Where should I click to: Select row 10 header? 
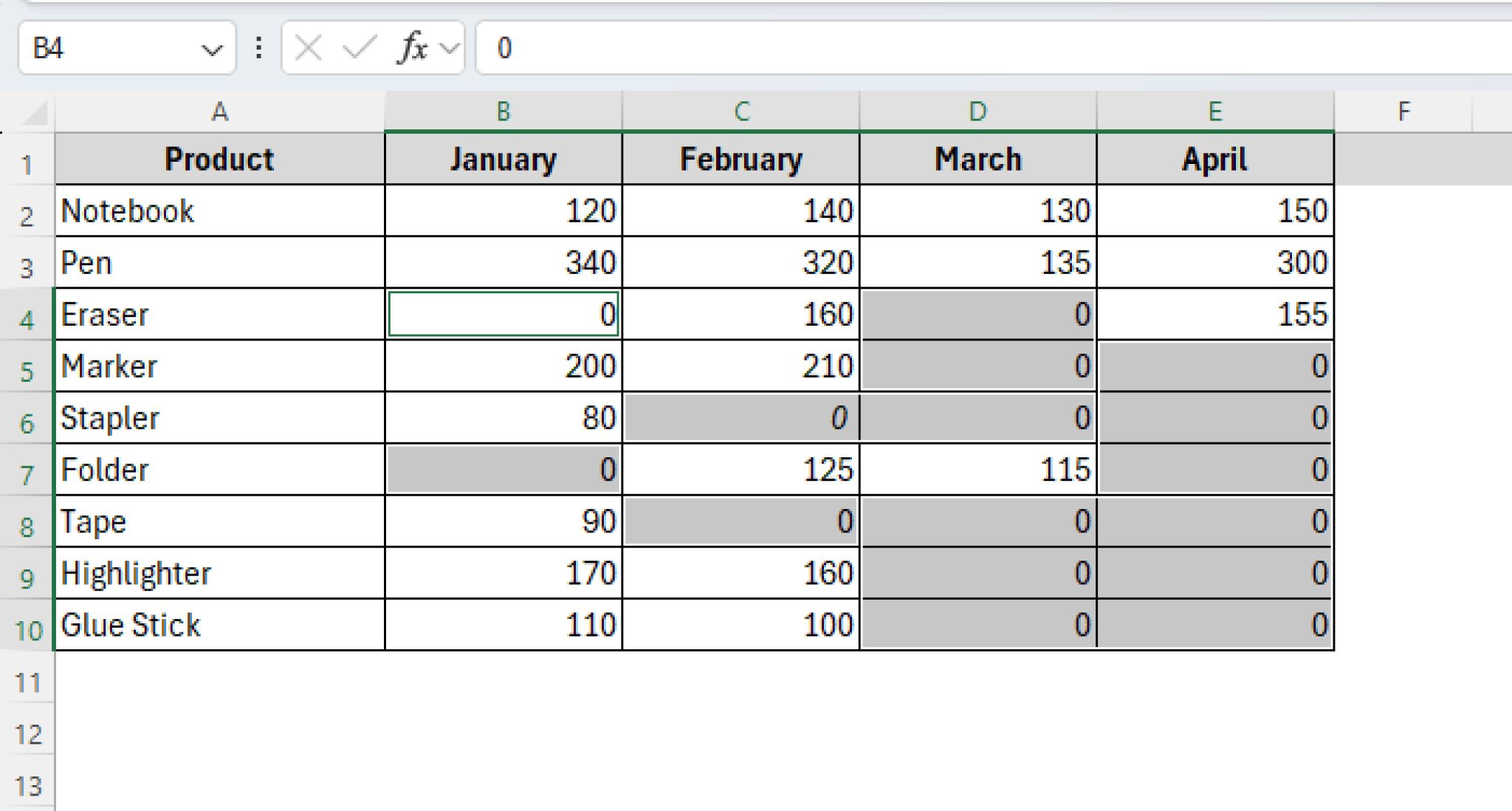click(x=30, y=625)
